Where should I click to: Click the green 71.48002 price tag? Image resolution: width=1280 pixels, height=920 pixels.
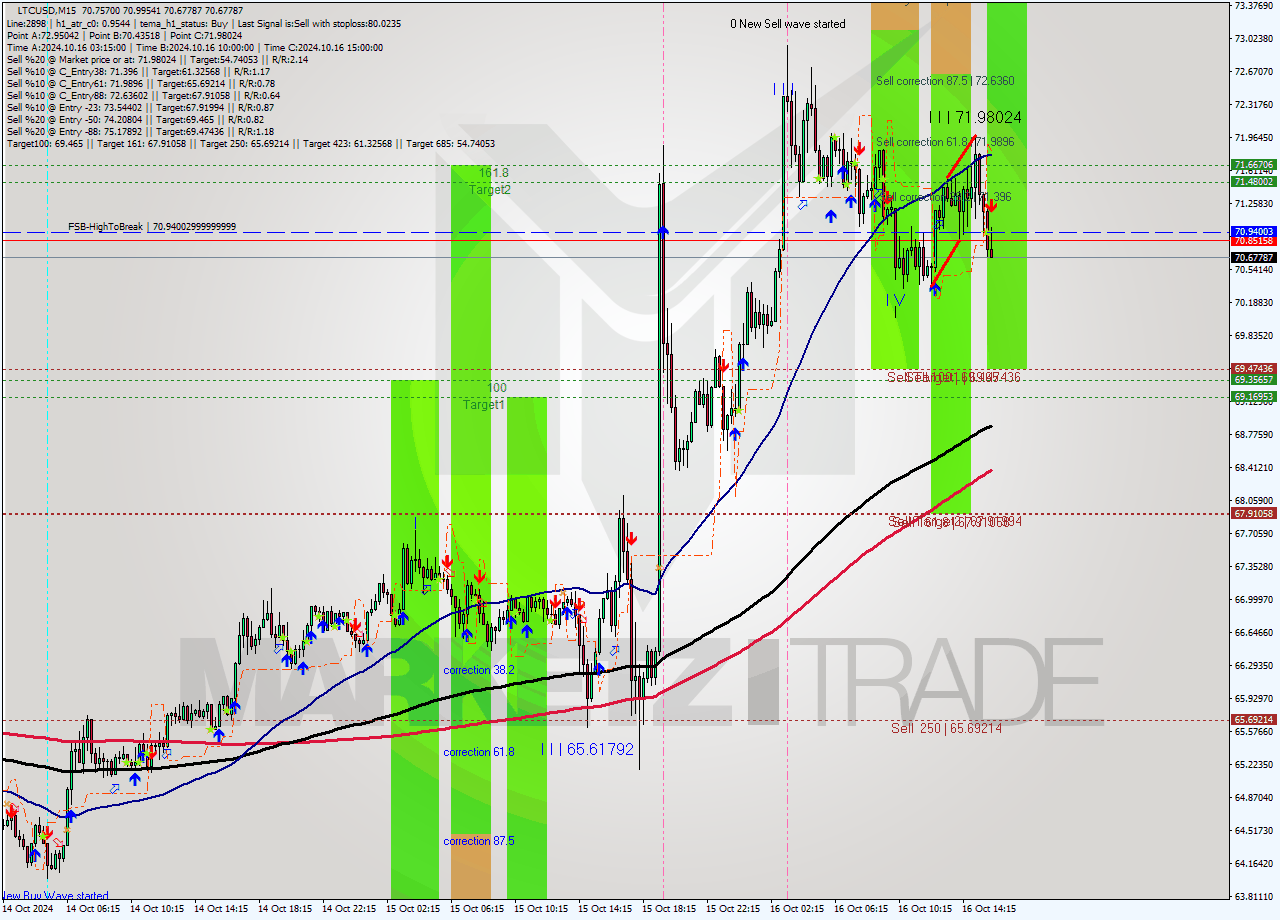tap(1253, 181)
